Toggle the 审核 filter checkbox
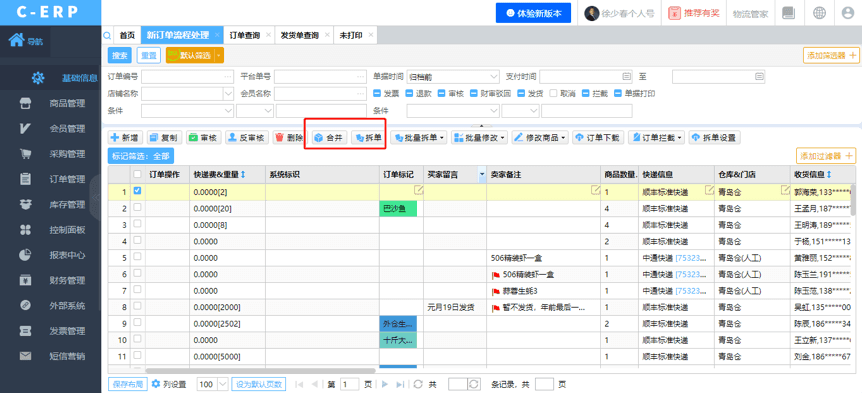The height and width of the screenshot is (393, 862). pos(442,93)
